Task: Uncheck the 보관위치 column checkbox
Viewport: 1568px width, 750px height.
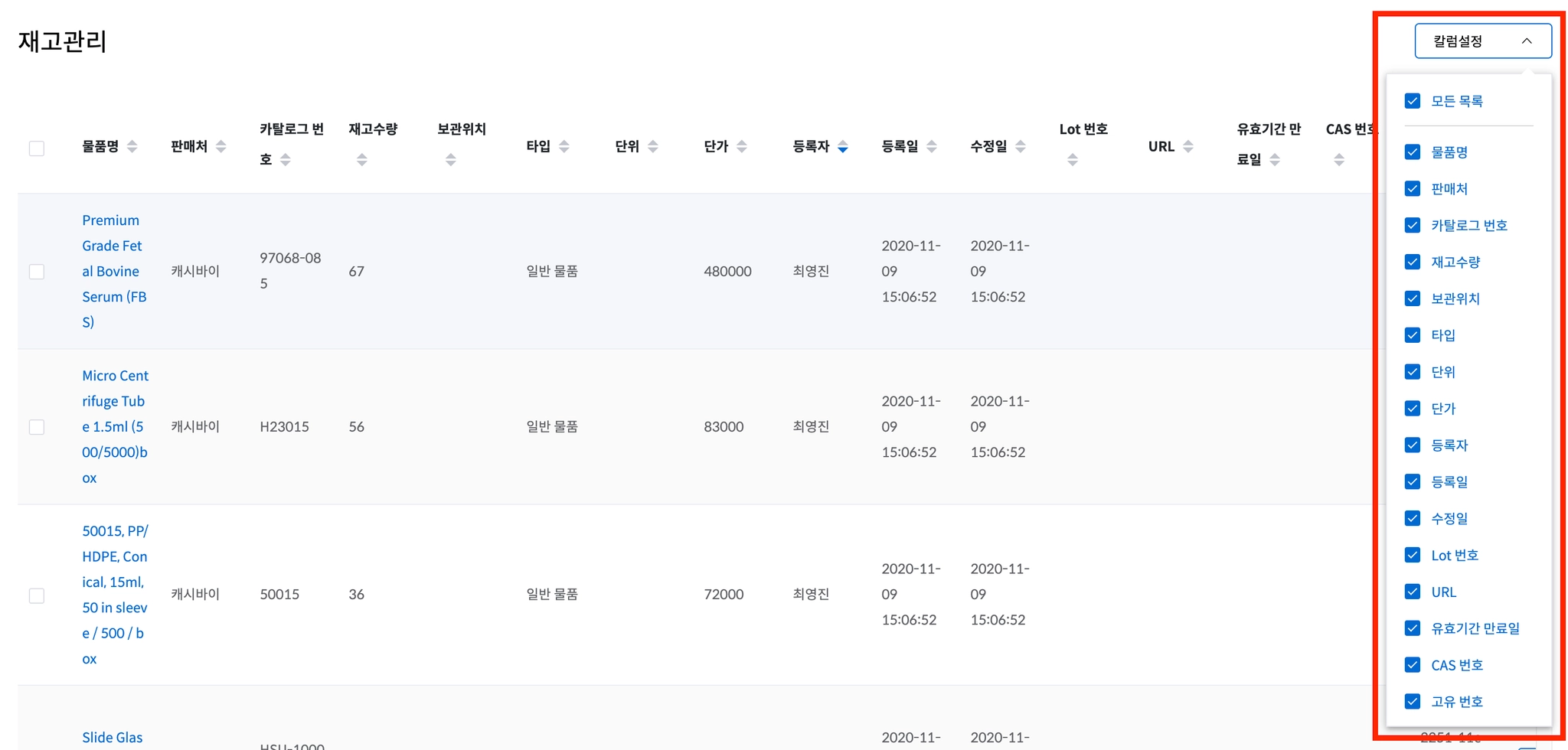Action: coord(1413,298)
